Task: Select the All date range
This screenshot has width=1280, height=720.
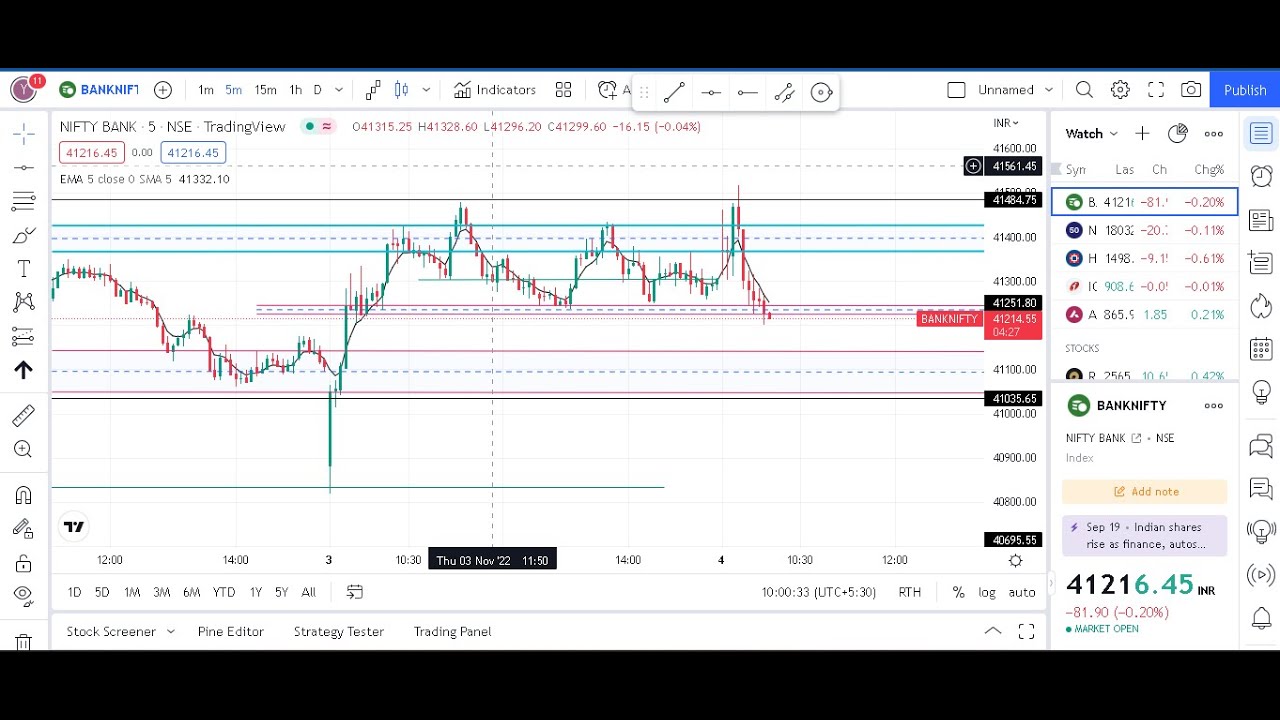Action: coord(308,592)
